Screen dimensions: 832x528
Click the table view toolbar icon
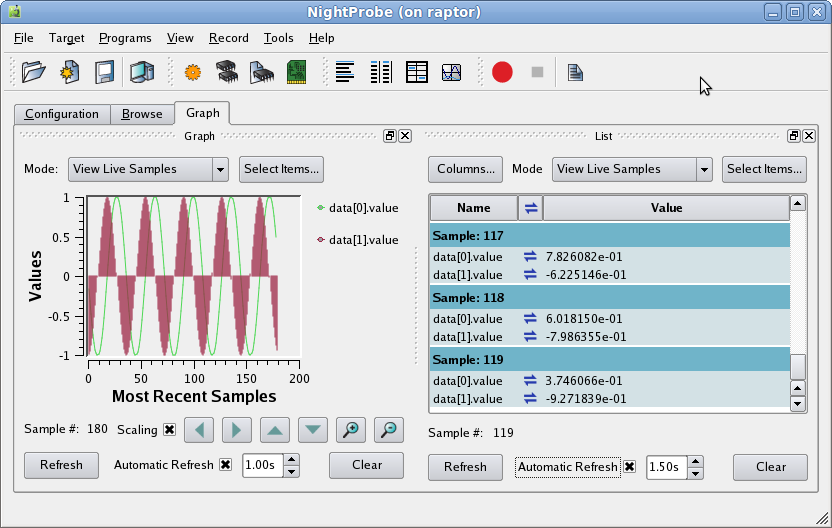[x=417, y=72]
